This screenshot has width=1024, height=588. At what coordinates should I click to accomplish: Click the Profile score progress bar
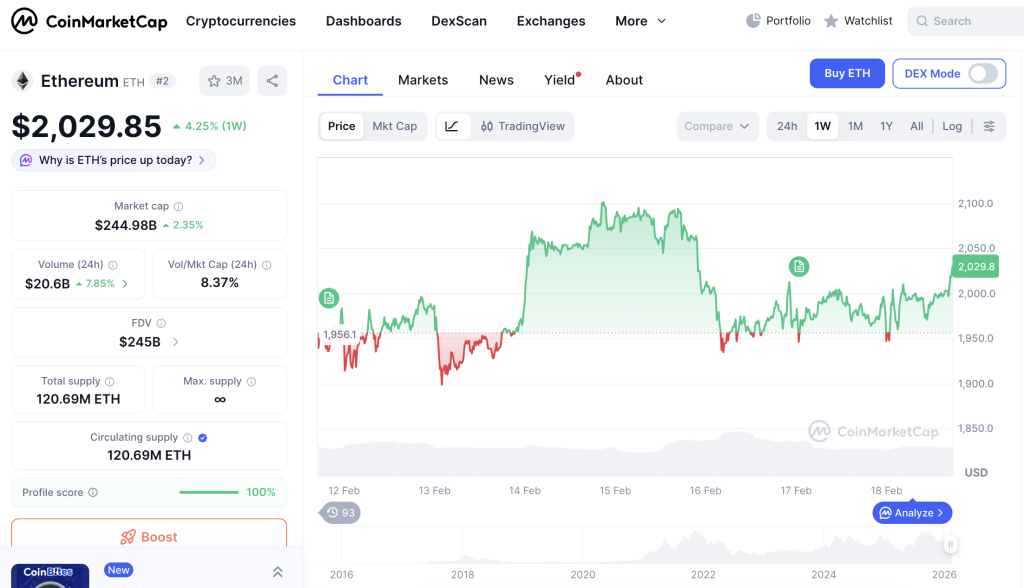[x=209, y=492]
